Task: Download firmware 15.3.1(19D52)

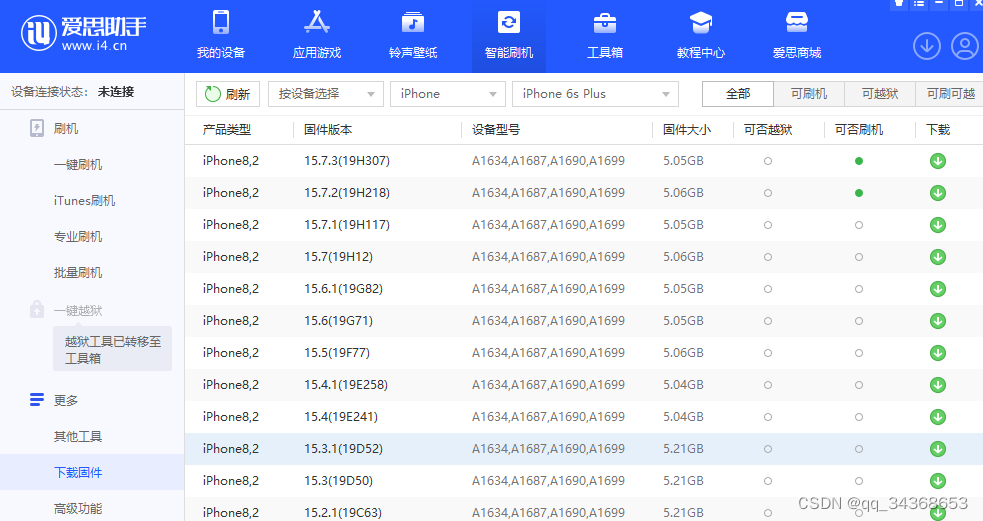Action: (938, 449)
